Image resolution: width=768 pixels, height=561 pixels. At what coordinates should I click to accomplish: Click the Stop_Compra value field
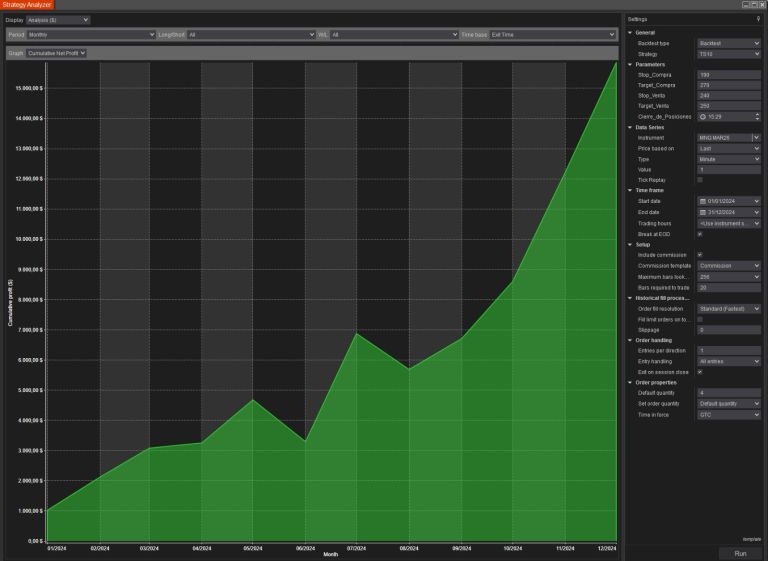click(x=729, y=75)
